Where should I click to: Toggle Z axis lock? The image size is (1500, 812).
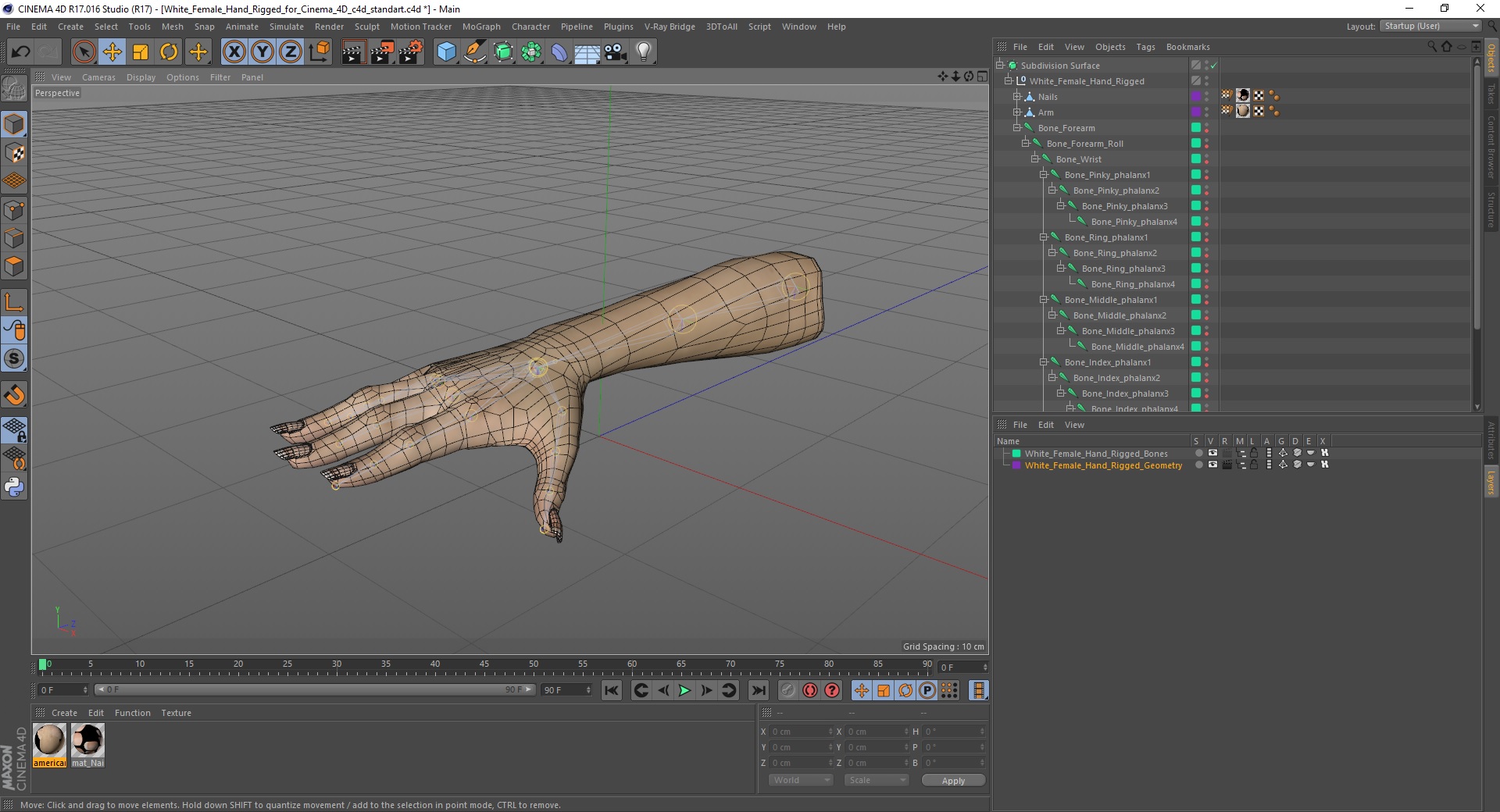(290, 52)
